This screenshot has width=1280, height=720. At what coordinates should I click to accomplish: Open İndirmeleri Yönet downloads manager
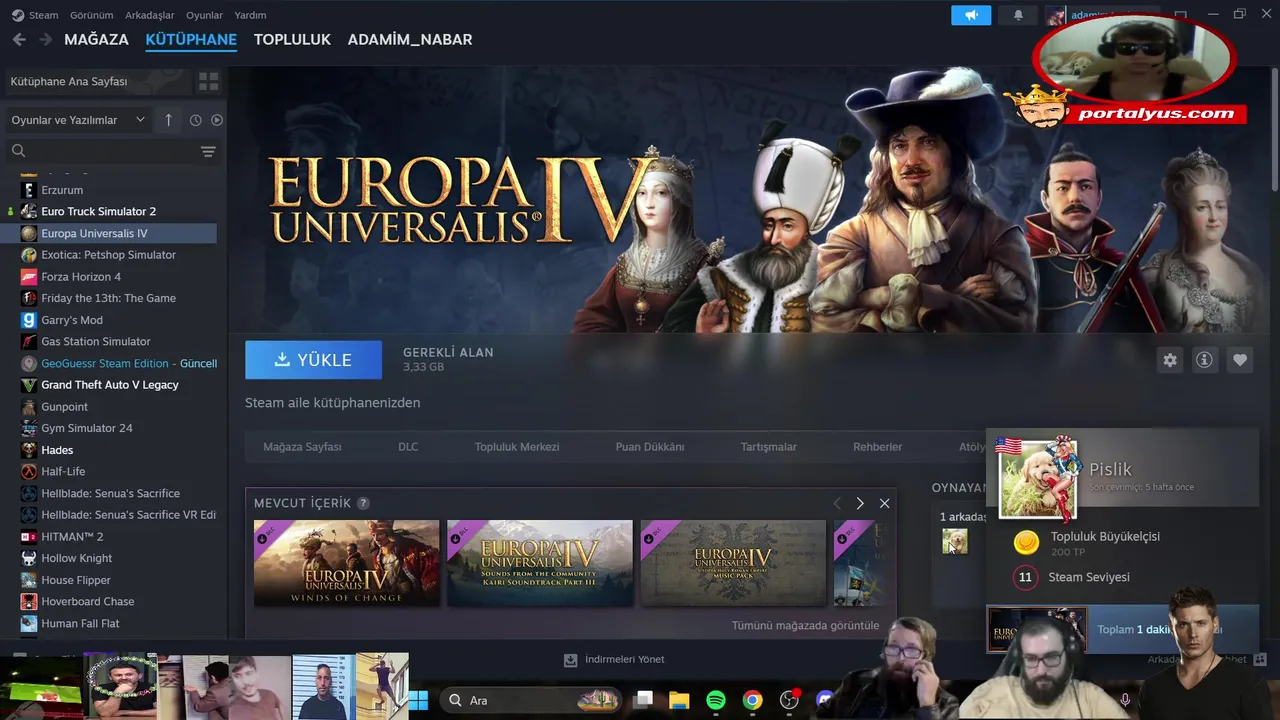pyautogui.click(x=614, y=659)
